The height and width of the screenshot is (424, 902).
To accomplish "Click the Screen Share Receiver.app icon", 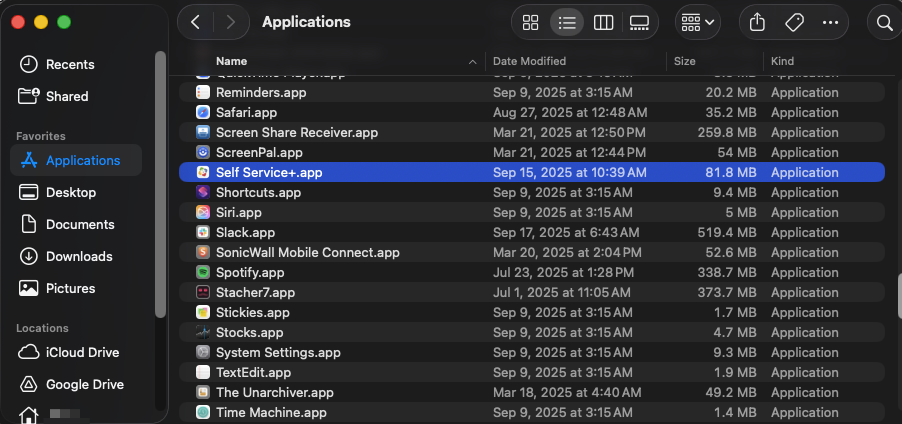I will pyautogui.click(x=202, y=132).
